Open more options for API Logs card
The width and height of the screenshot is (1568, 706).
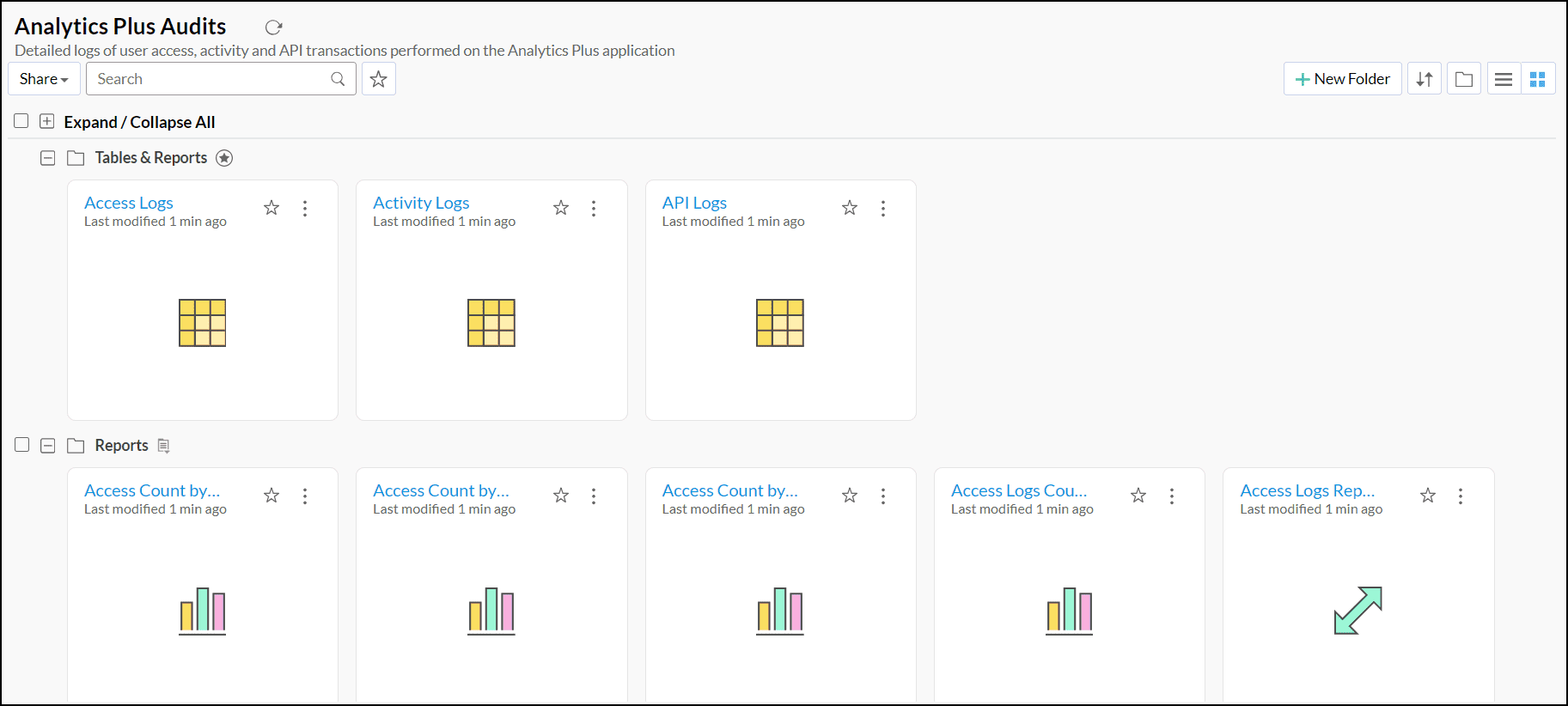pos(883,208)
